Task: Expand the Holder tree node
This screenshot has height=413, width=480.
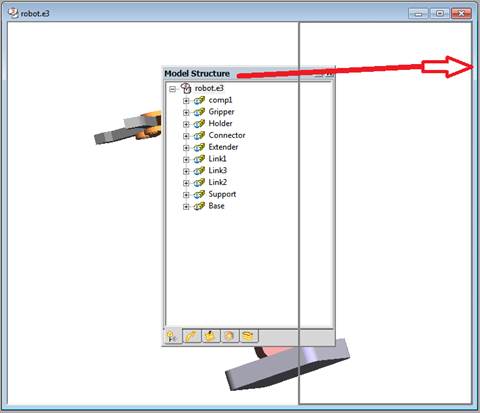Action: (x=186, y=124)
